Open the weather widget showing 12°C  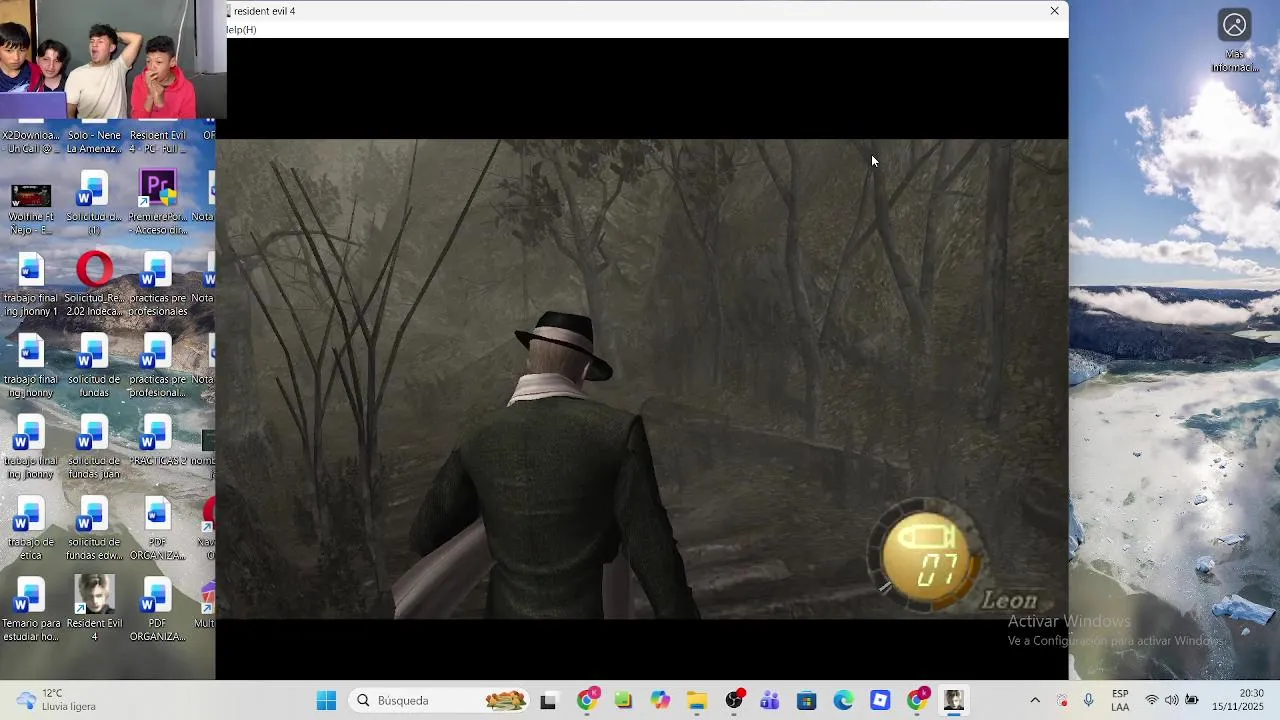click(57, 700)
